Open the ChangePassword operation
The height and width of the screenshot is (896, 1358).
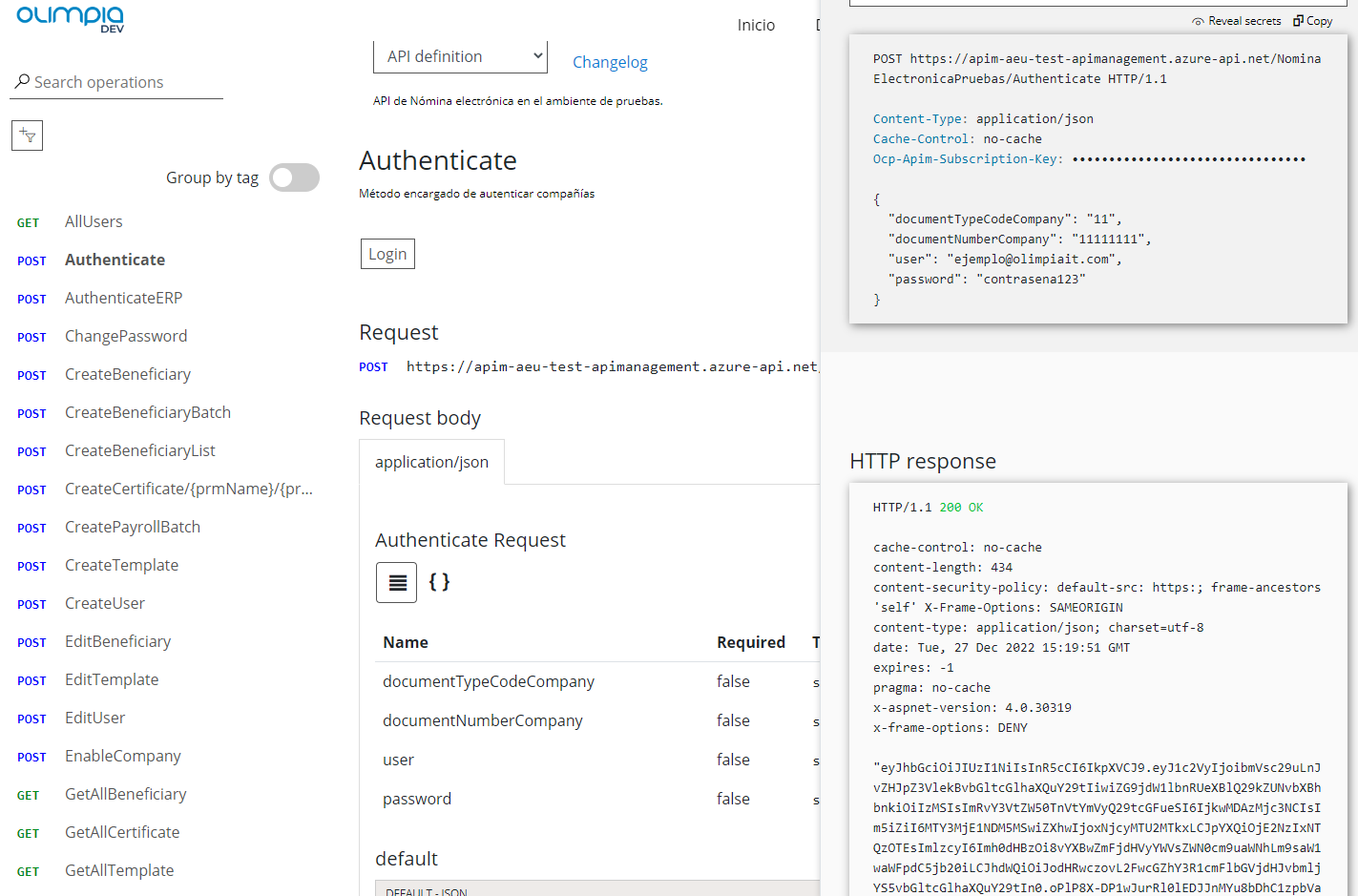(126, 336)
